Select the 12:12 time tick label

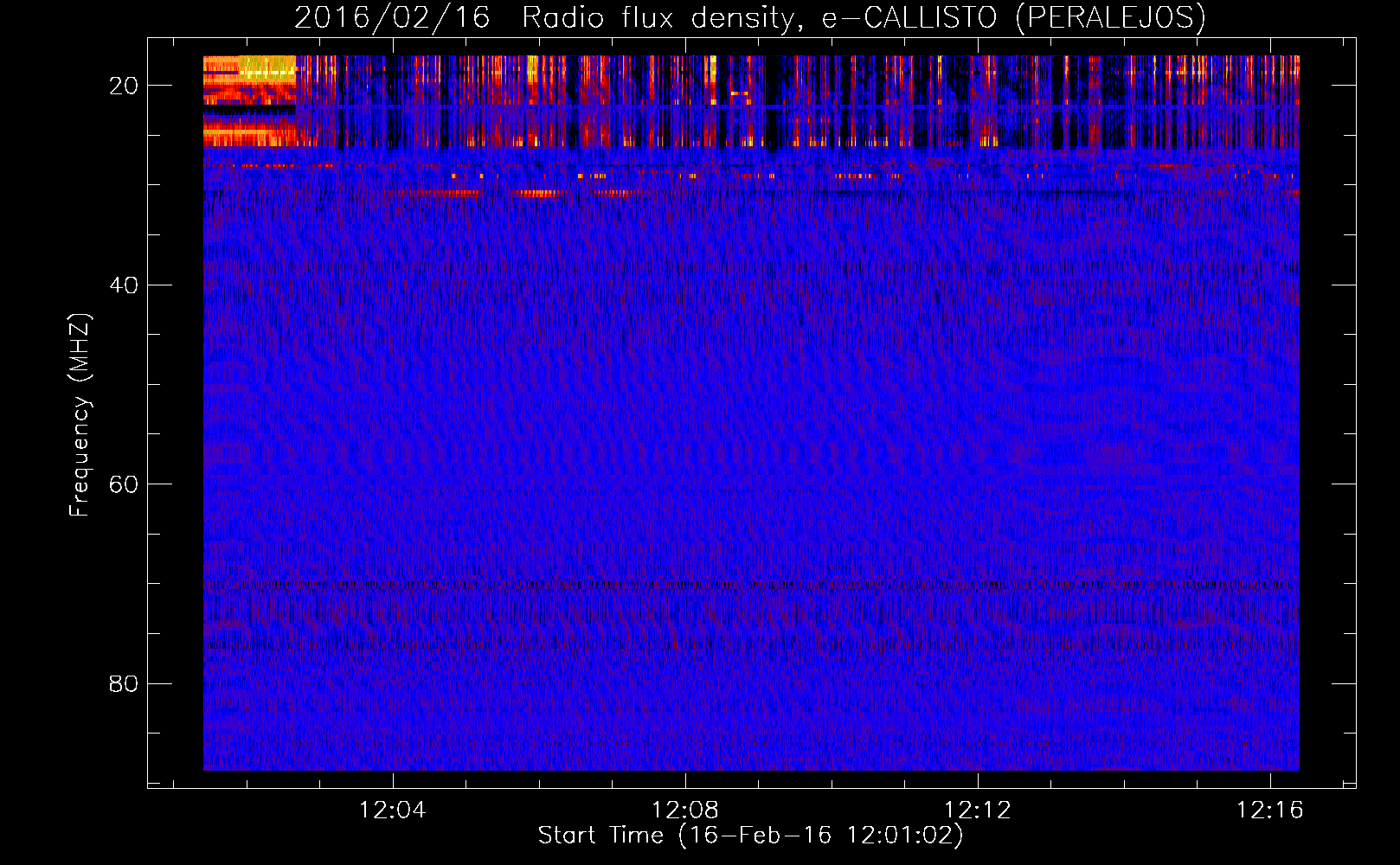pos(978,811)
